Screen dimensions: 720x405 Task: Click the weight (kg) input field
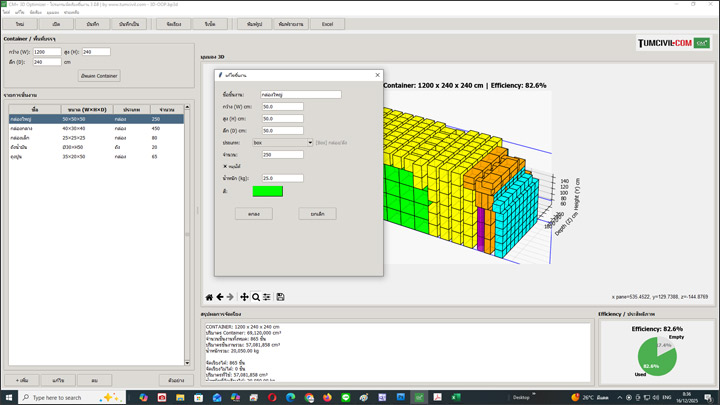(282, 178)
